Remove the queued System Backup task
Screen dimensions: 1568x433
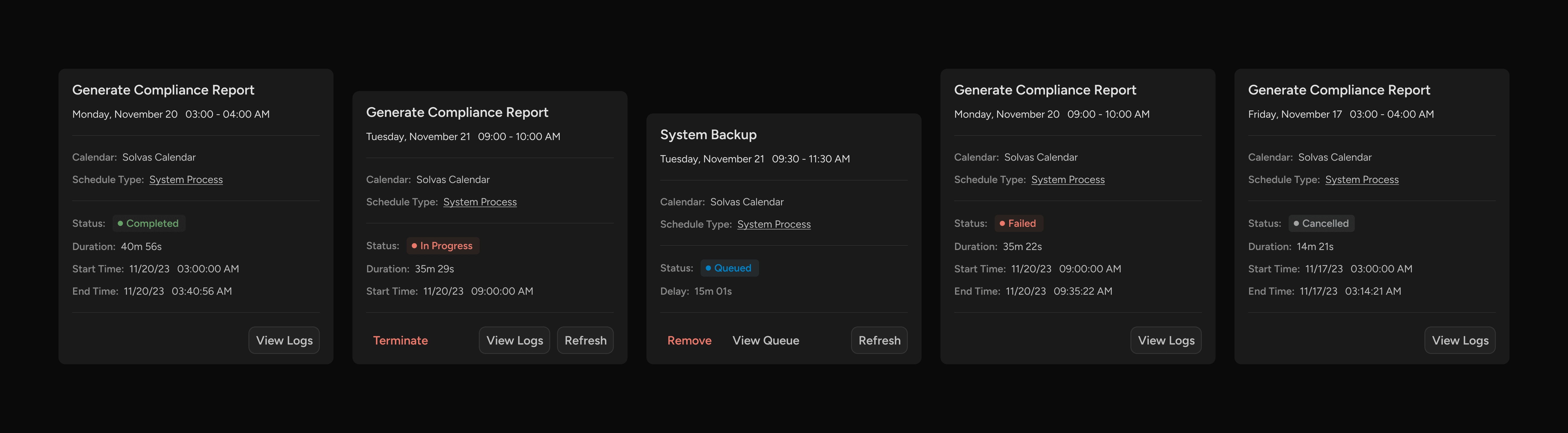[x=690, y=340]
